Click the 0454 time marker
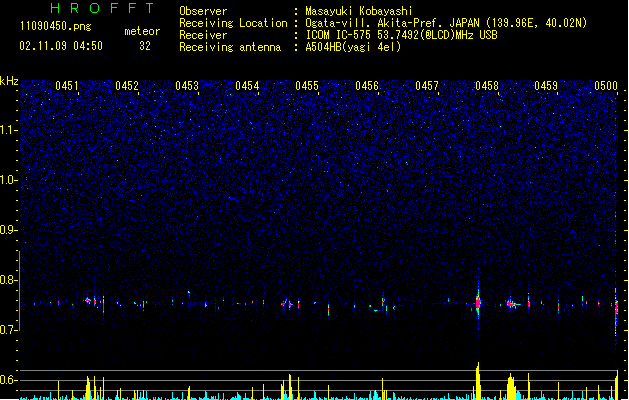629x400 pixels. point(247,85)
